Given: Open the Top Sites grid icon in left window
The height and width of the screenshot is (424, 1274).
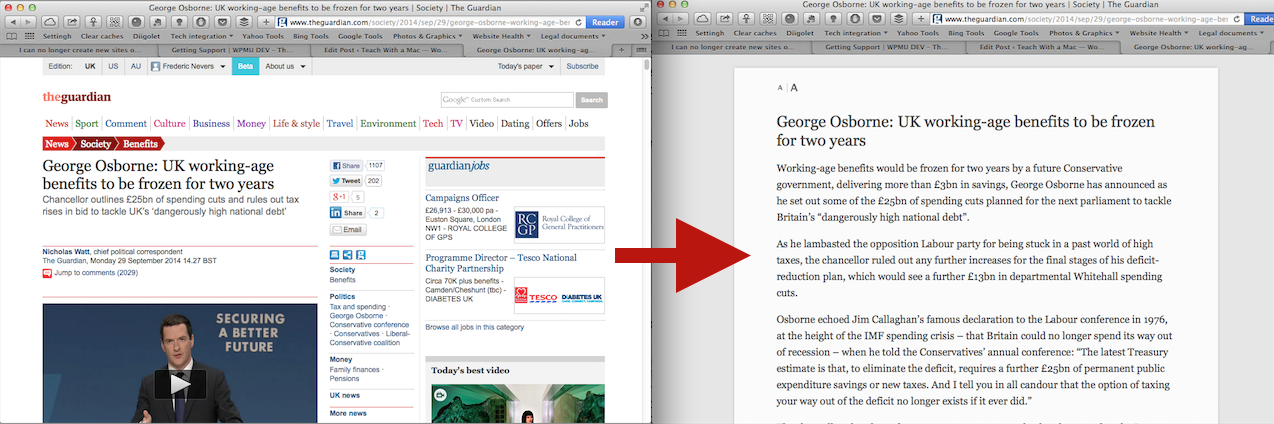Looking at the screenshot, I should click(x=29, y=35).
